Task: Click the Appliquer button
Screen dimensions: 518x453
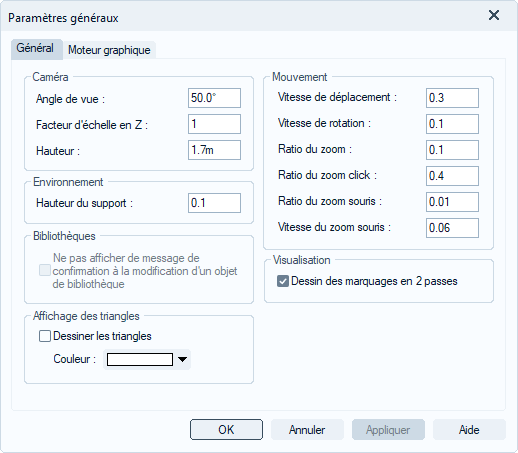Action: (x=388, y=429)
